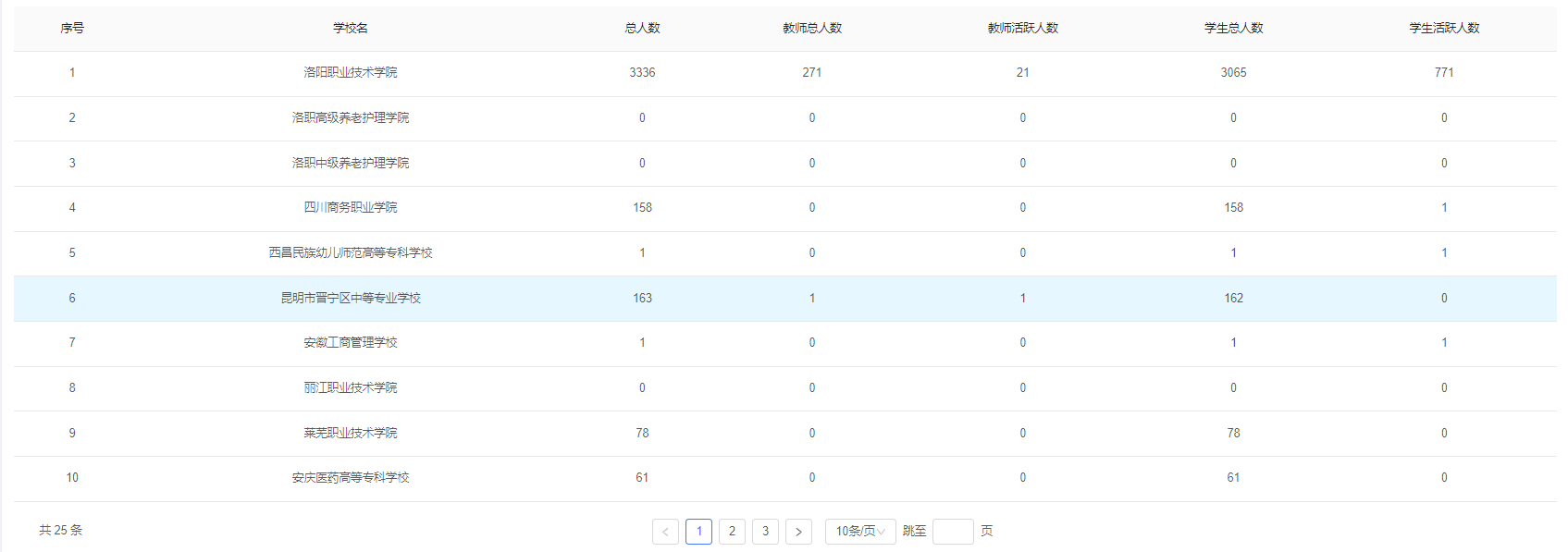Go to page 3
The height and width of the screenshot is (552, 1568).
pyautogui.click(x=765, y=532)
